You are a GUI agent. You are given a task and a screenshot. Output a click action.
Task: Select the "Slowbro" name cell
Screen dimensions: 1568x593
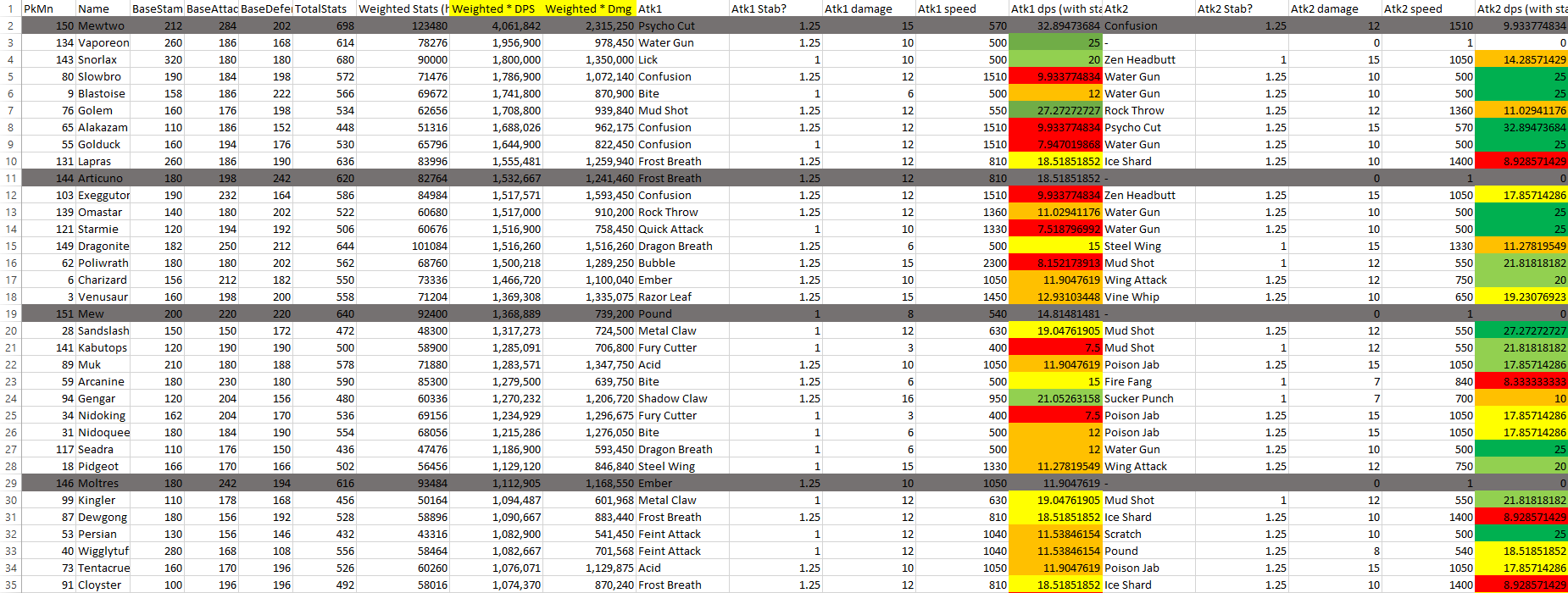point(103,76)
